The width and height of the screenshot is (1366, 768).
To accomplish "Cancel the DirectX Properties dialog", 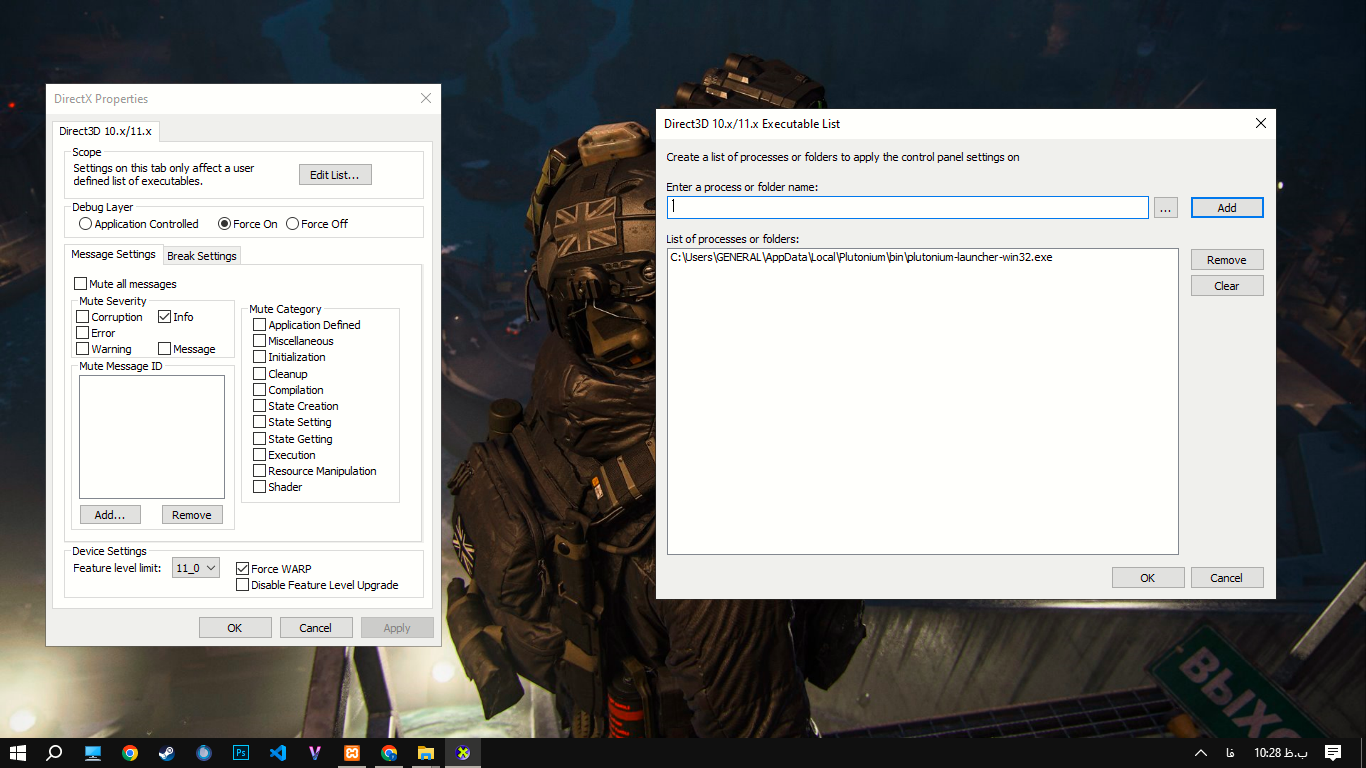I will coord(316,628).
